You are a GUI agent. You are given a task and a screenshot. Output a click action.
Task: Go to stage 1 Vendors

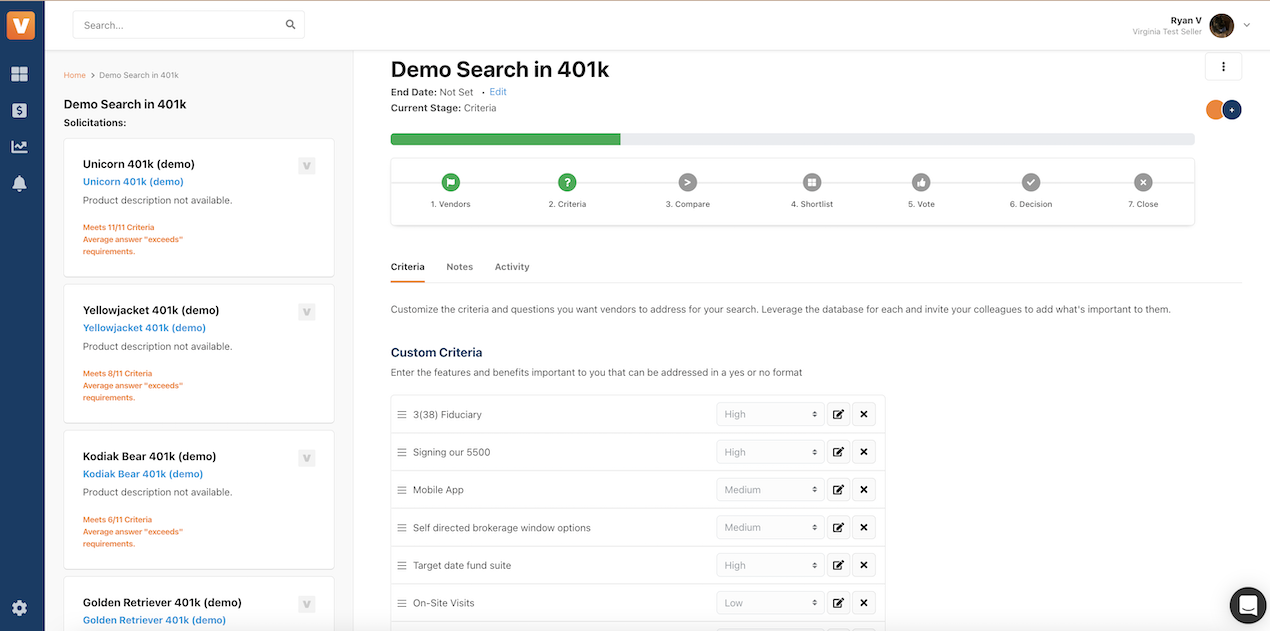[450, 182]
